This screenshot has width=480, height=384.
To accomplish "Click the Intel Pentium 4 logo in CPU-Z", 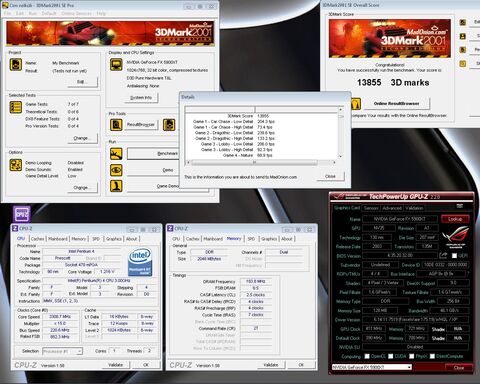I will pyautogui.click(x=140, y=262).
